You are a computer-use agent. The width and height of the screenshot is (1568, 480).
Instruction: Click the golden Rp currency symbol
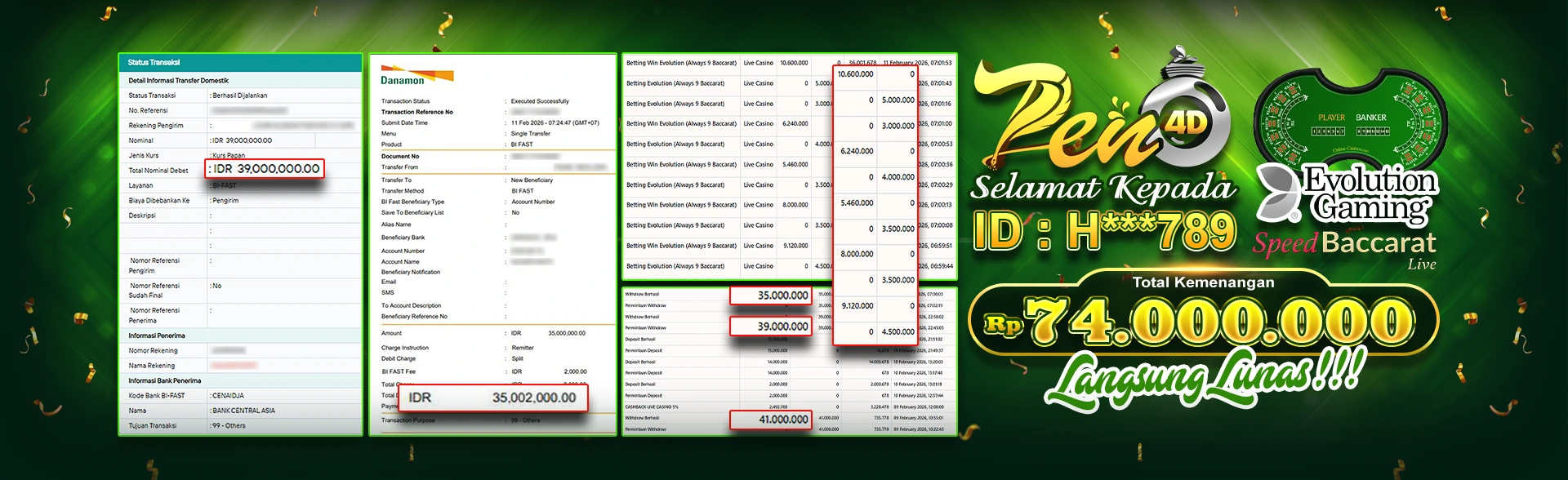1003,324
